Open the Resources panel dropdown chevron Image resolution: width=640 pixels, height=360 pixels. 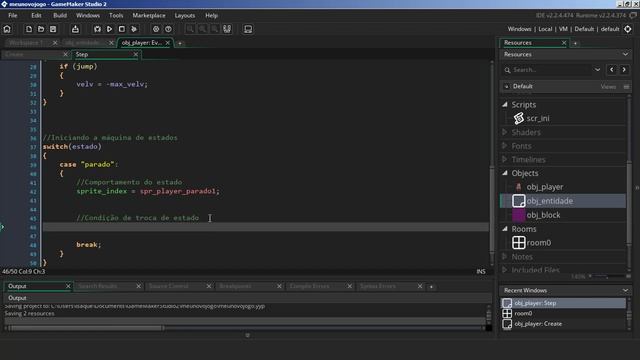tap(625, 54)
